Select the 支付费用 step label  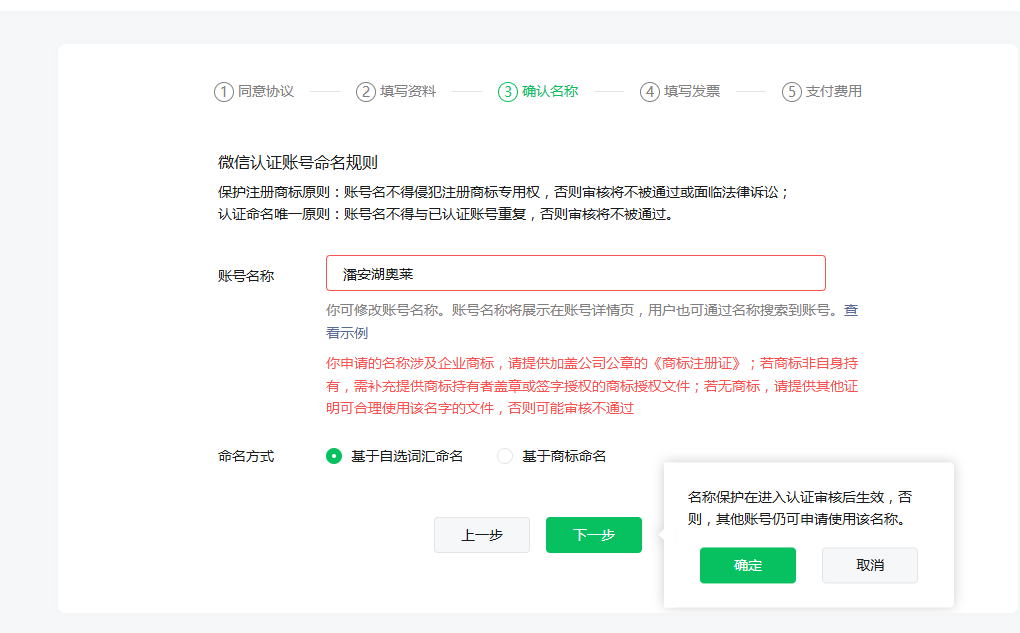(833, 91)
